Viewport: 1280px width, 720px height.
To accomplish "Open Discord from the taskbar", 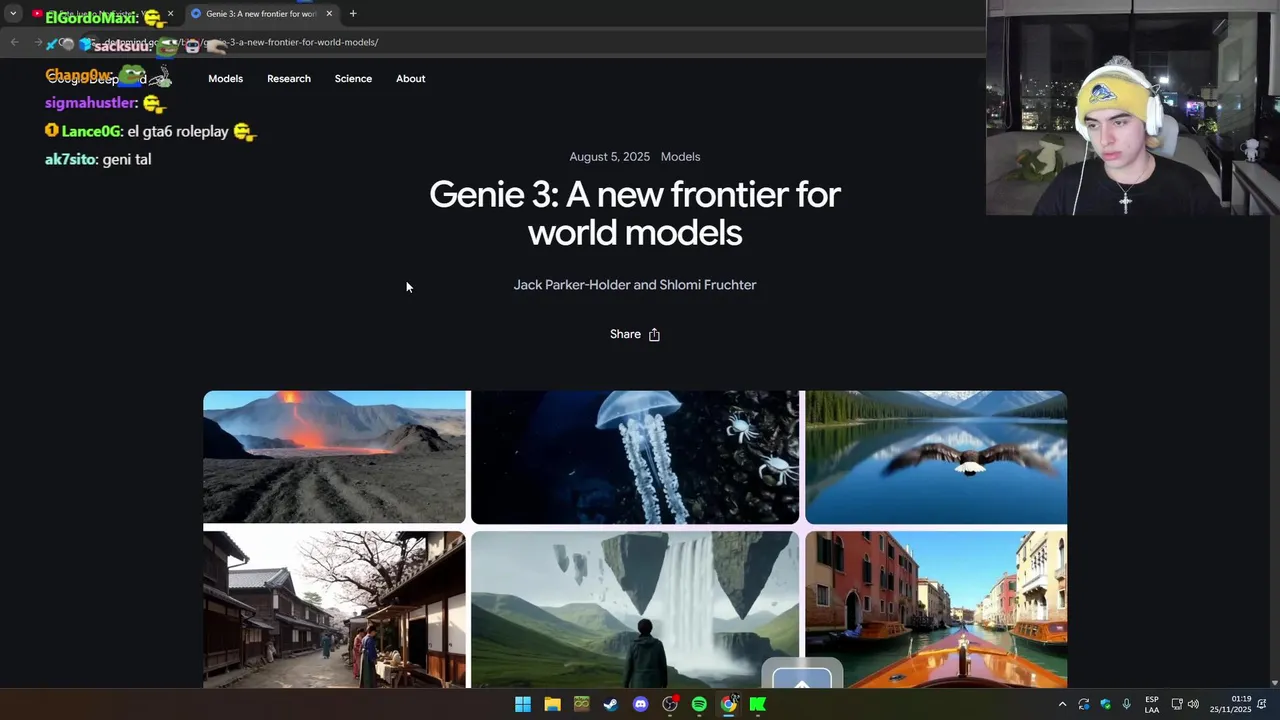I will (640, 704).
